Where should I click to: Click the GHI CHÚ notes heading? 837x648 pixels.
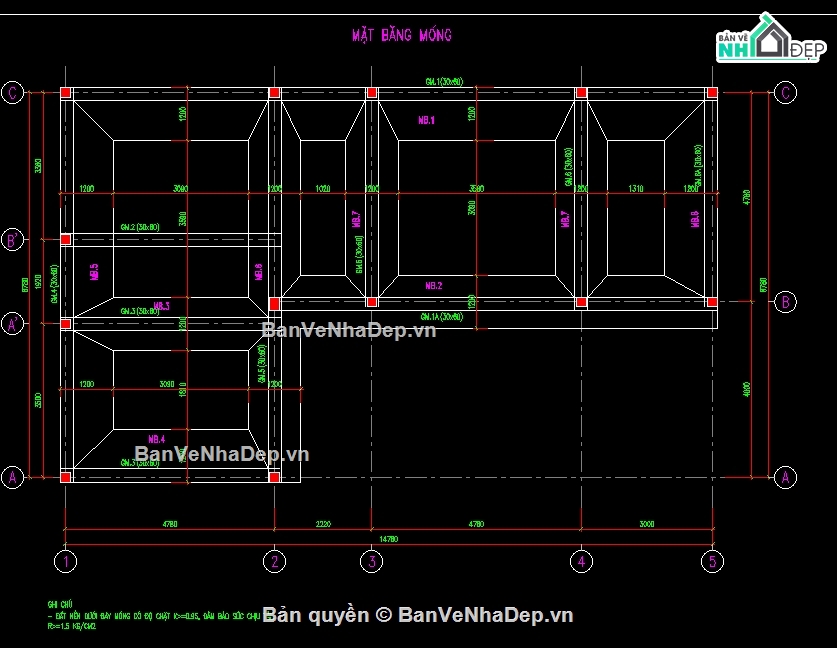click(x=60, y=605)
